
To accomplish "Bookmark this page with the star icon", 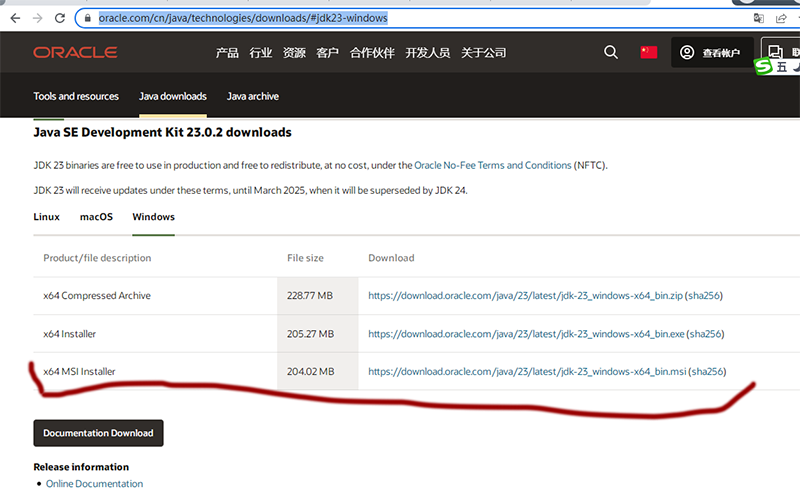I will point(797,18).
